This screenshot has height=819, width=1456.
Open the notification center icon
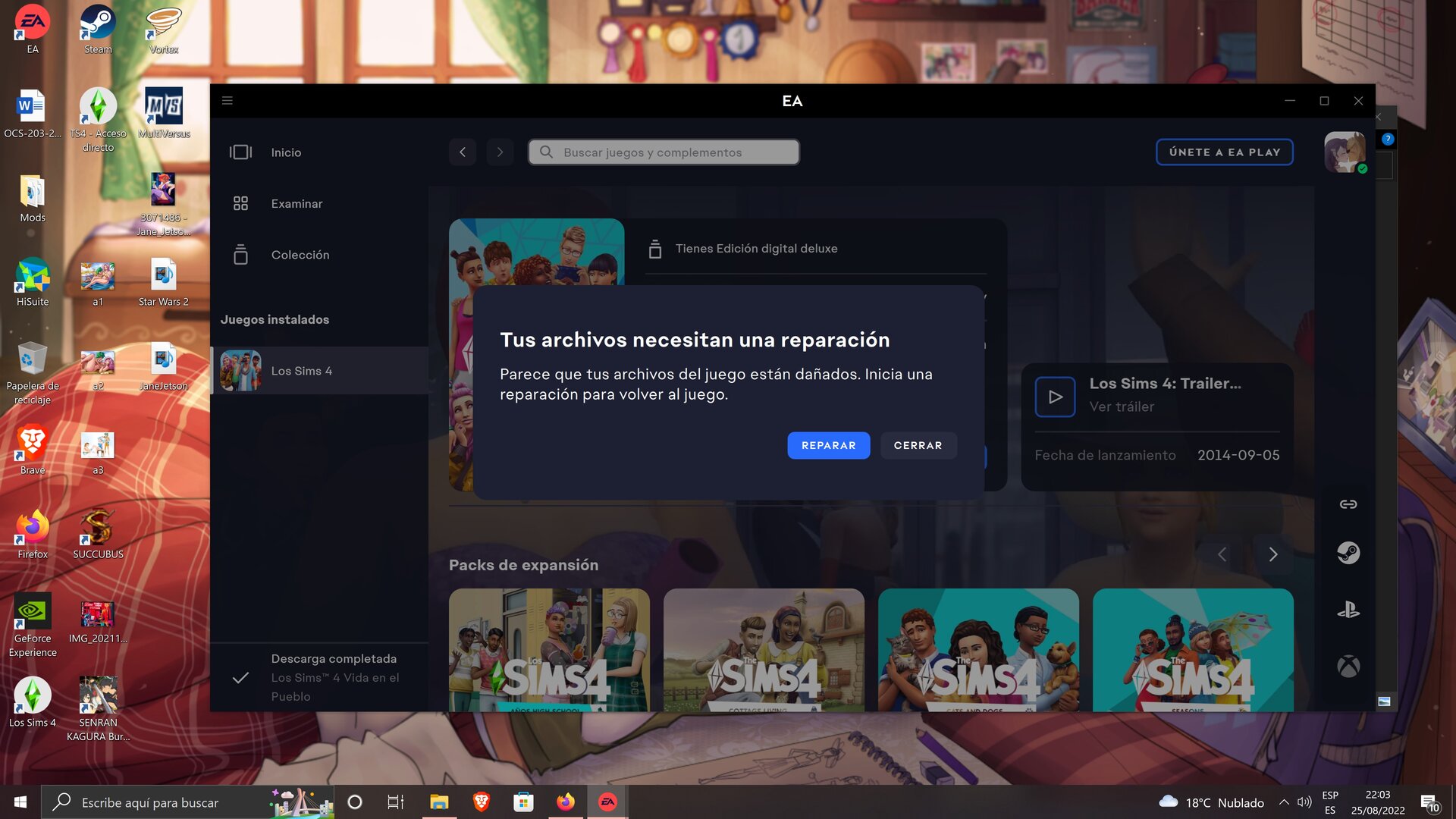[x=1430, y=802]
